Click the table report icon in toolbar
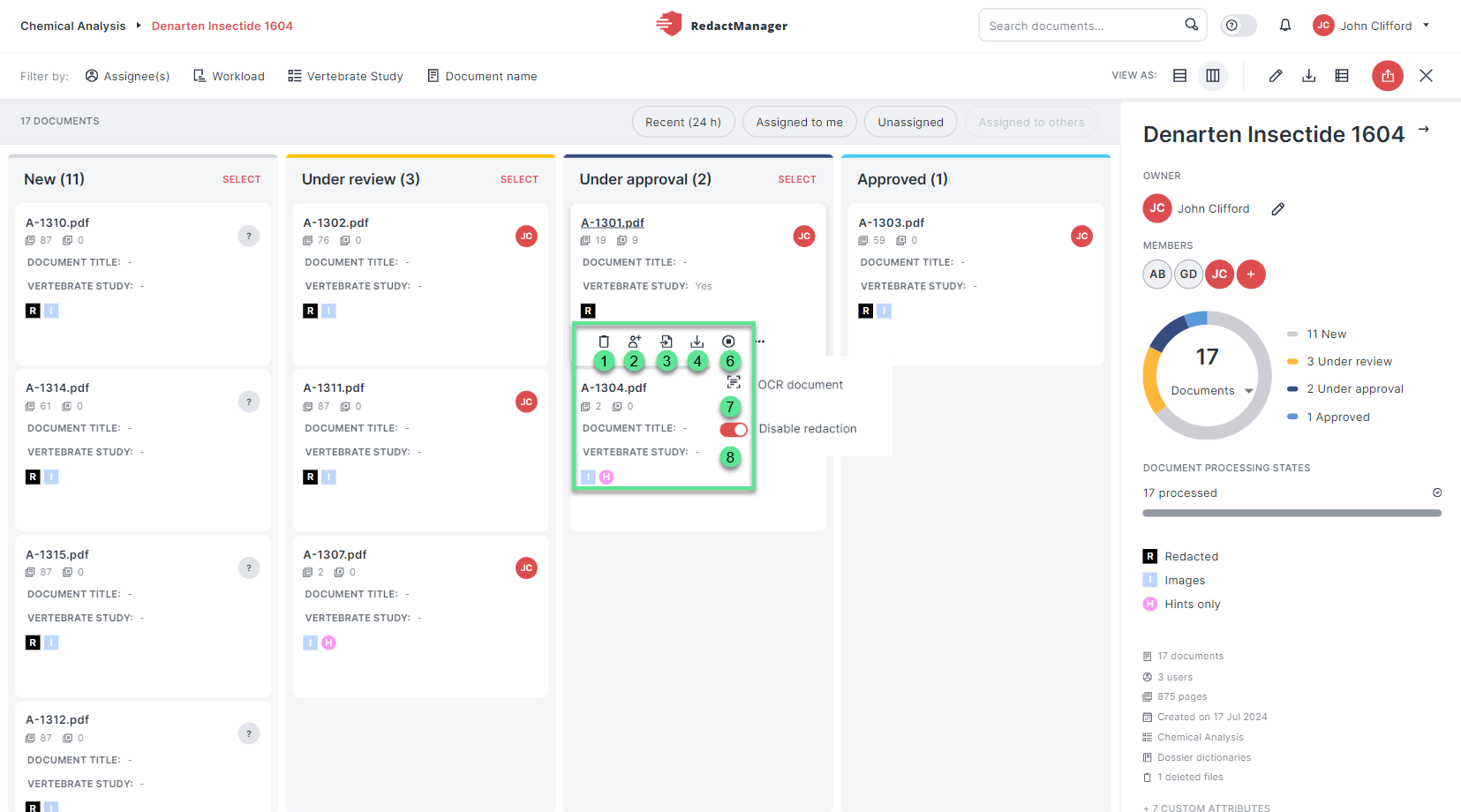Viewport: 1461px width, 812px height. pyautogui.click(x=1342, y=76)
